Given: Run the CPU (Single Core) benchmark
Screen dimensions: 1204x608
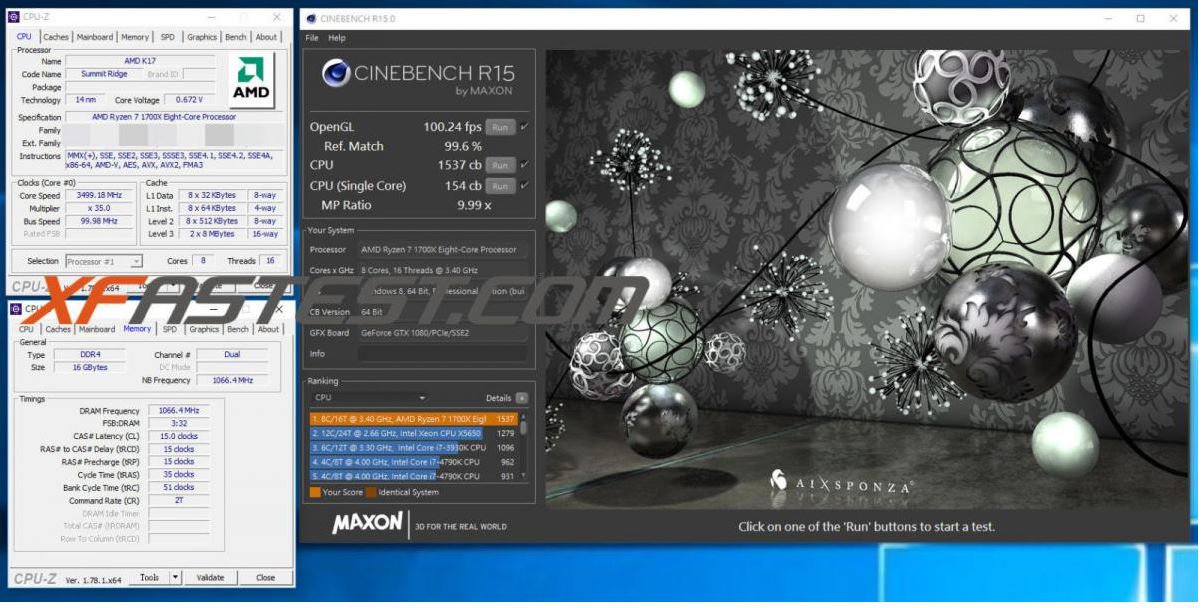Looking at the screenshot, I should tap(500, 185).
